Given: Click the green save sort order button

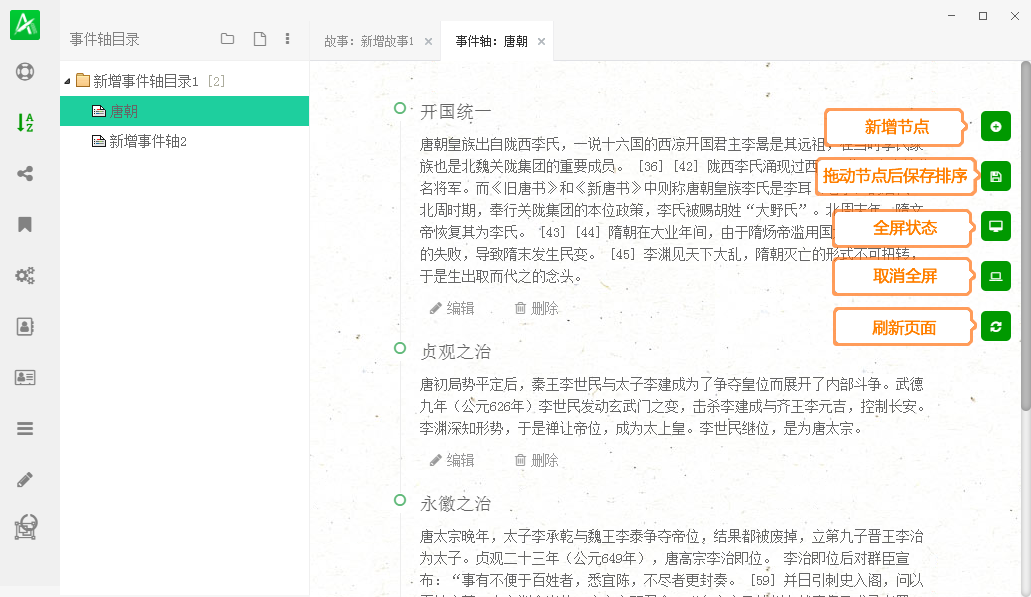Looking at the screenshot, I should (x=995, y=176).
